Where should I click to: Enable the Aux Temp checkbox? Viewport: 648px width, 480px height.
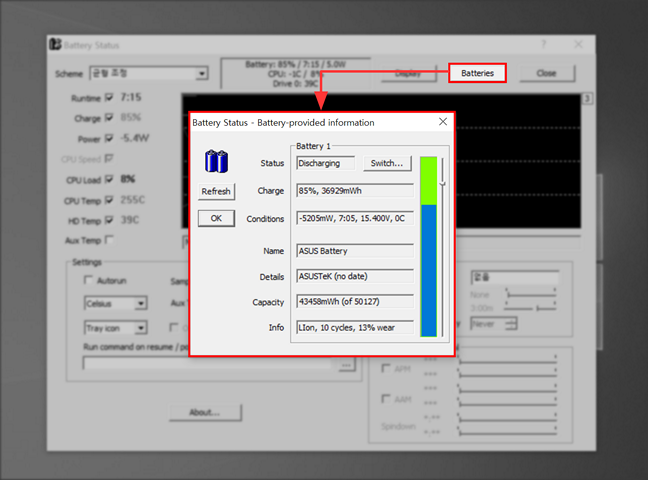point(109,240)
